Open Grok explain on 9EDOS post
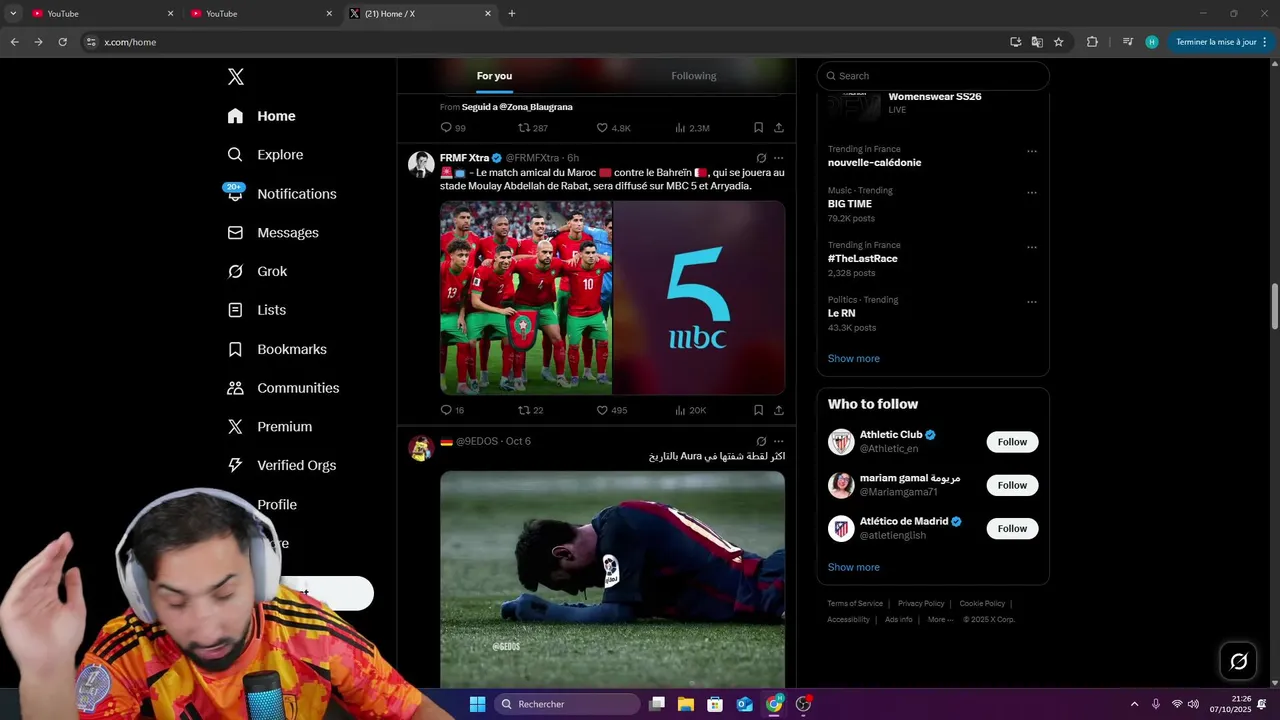The image size is (1280, 720). 761,441
